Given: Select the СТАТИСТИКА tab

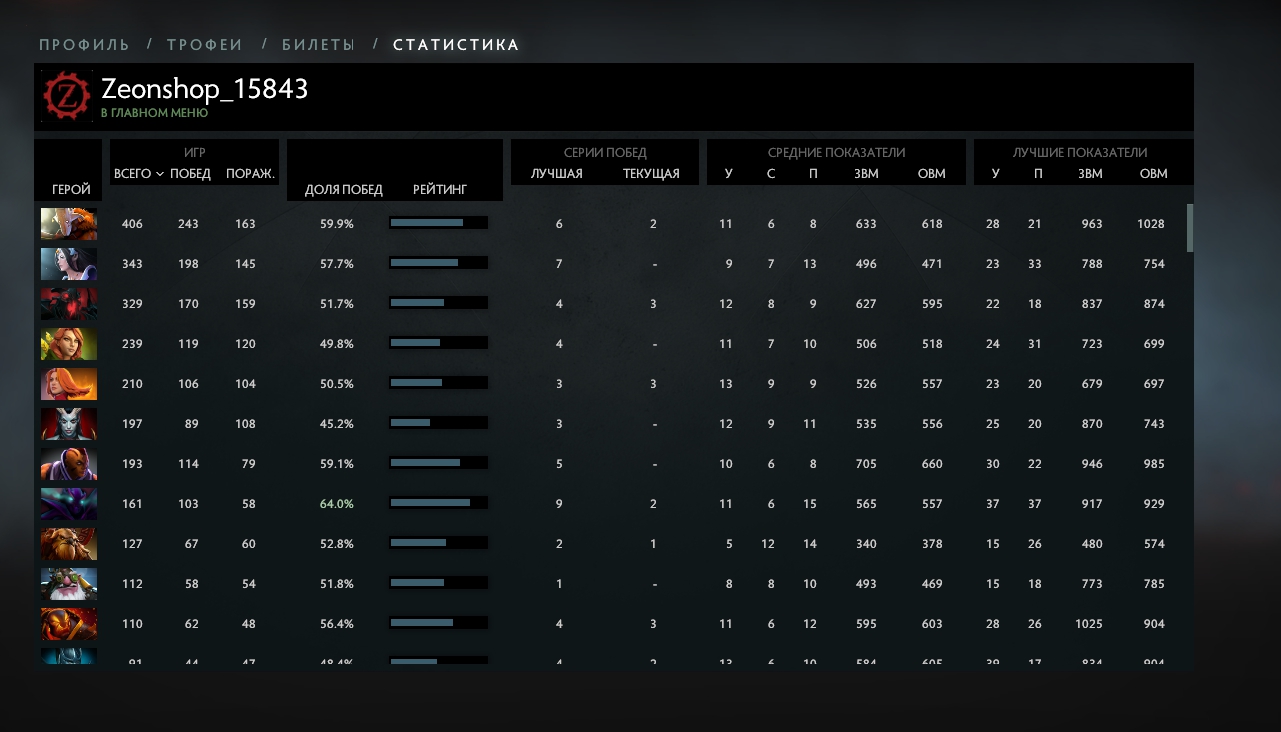Looking at the screenshot, I should pyautogui.click(x=456, y=45).
